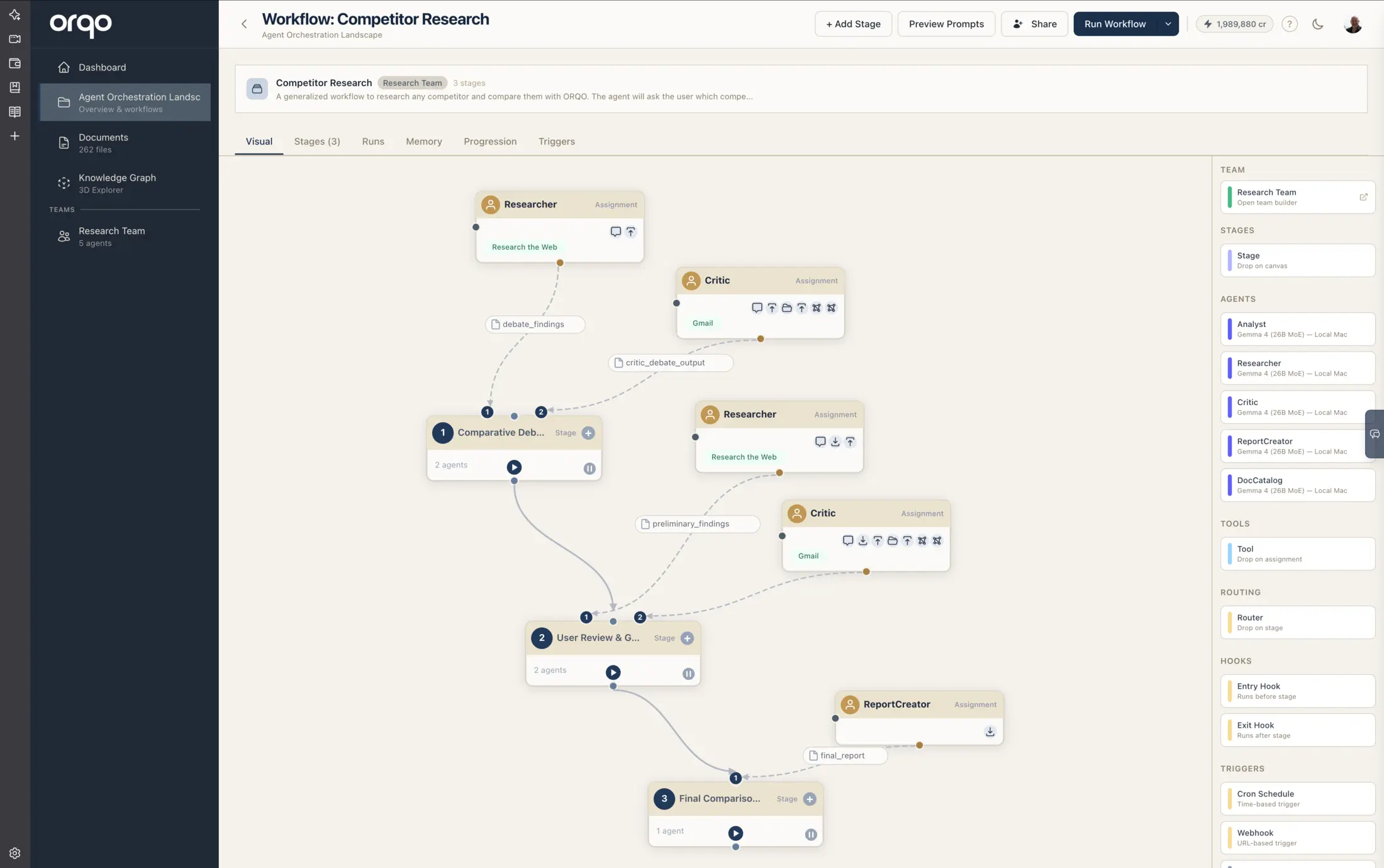Click plus on User Review stage
This screenshot has width=1384, height=868.
click(687, 638)
